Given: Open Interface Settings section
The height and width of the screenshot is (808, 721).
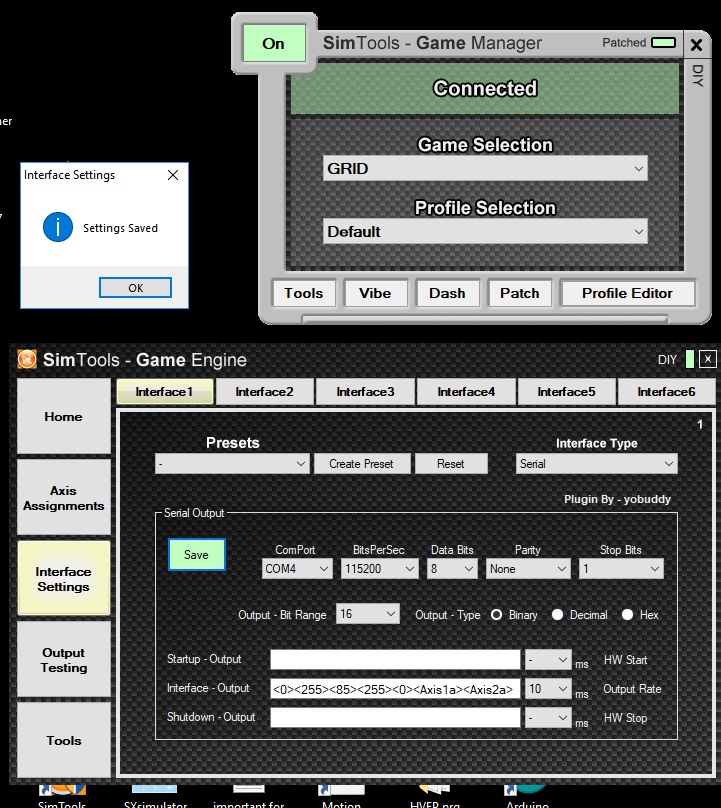Looking at the screenshot, I should pyautogui.click(x=63, y=579).
